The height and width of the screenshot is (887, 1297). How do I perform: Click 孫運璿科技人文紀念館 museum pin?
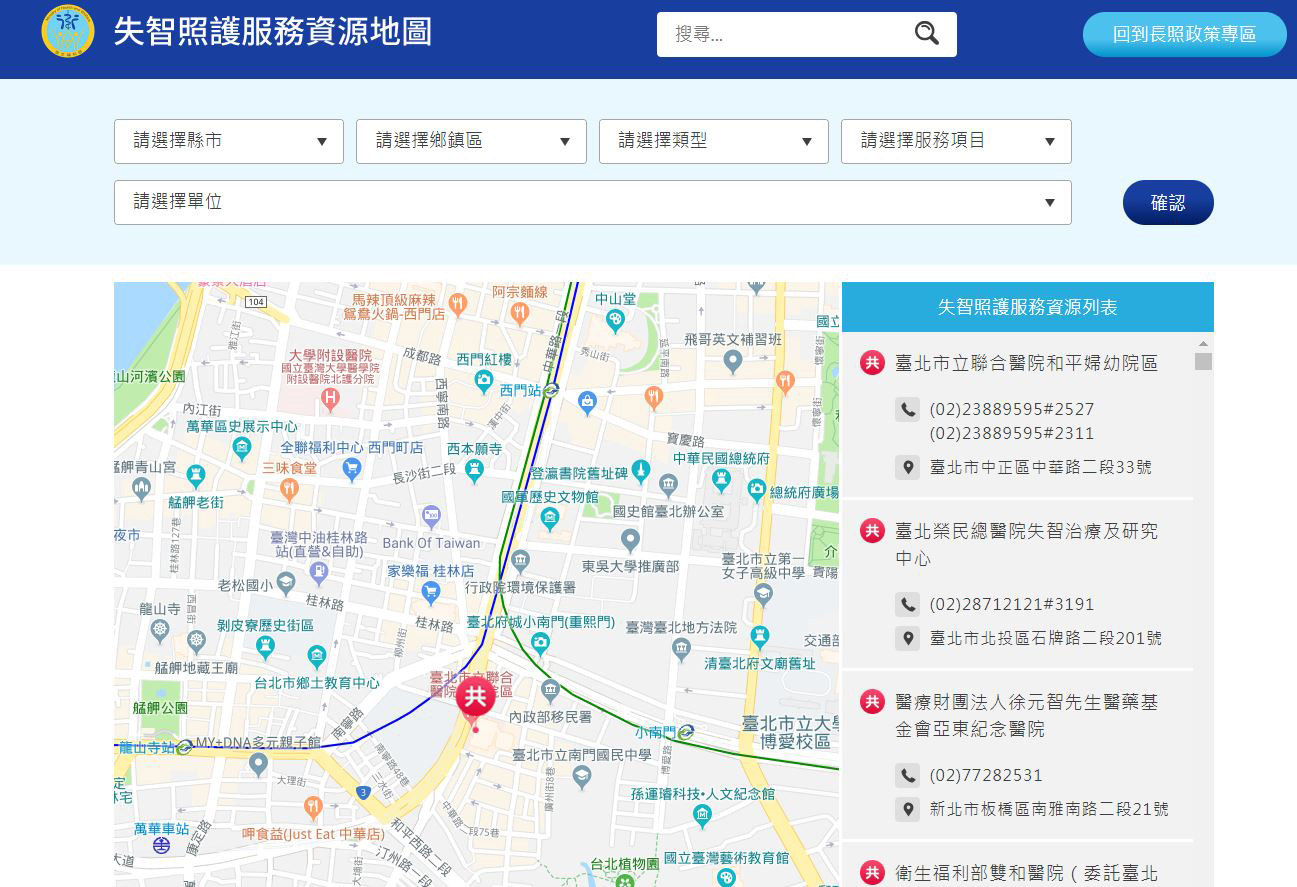pyautogui.click(x=702, y=815)
